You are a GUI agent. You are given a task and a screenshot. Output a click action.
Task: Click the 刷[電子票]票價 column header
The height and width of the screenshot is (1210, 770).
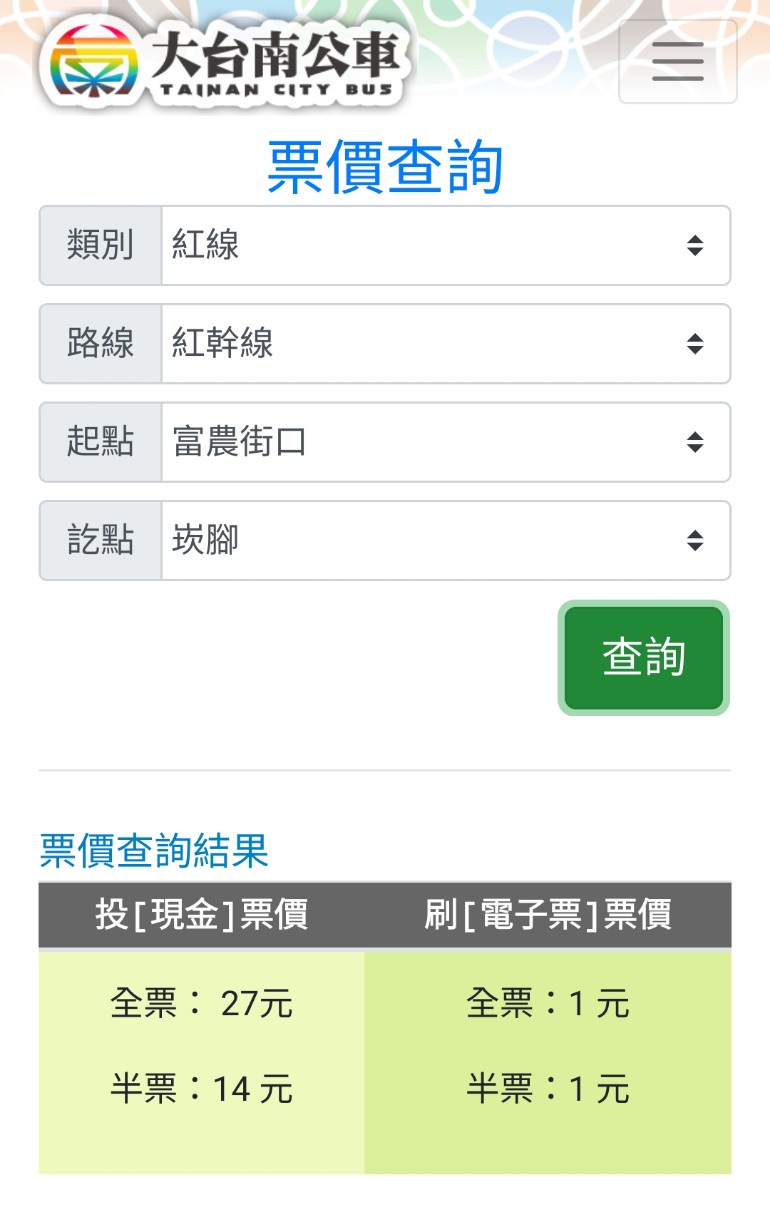(x=547, y=914)
